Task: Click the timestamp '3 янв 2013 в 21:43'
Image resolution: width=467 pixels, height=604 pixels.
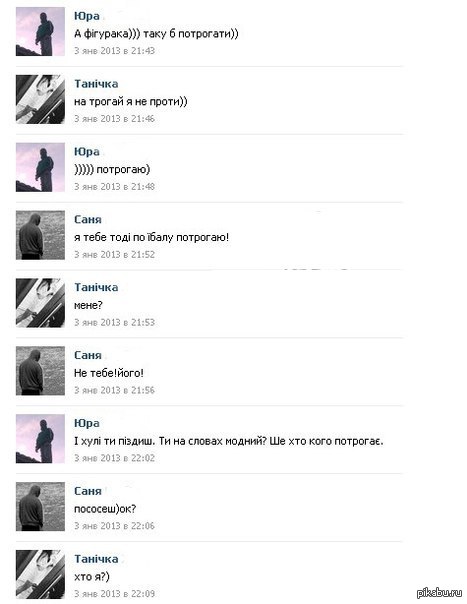Action: [114, 51]
